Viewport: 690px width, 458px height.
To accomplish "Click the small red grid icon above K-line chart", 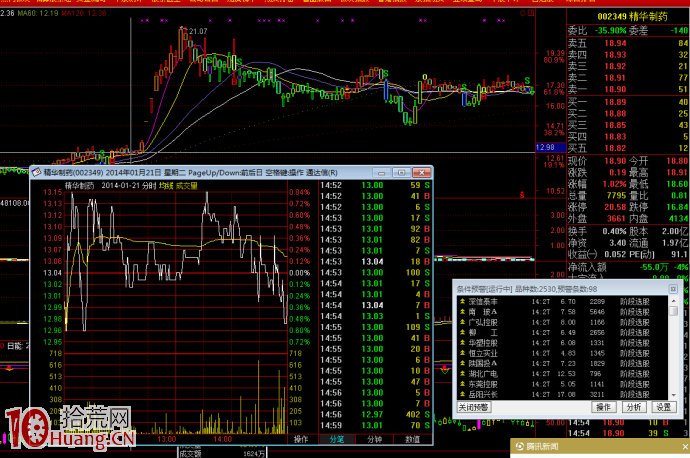I will (x=531, y=13).
